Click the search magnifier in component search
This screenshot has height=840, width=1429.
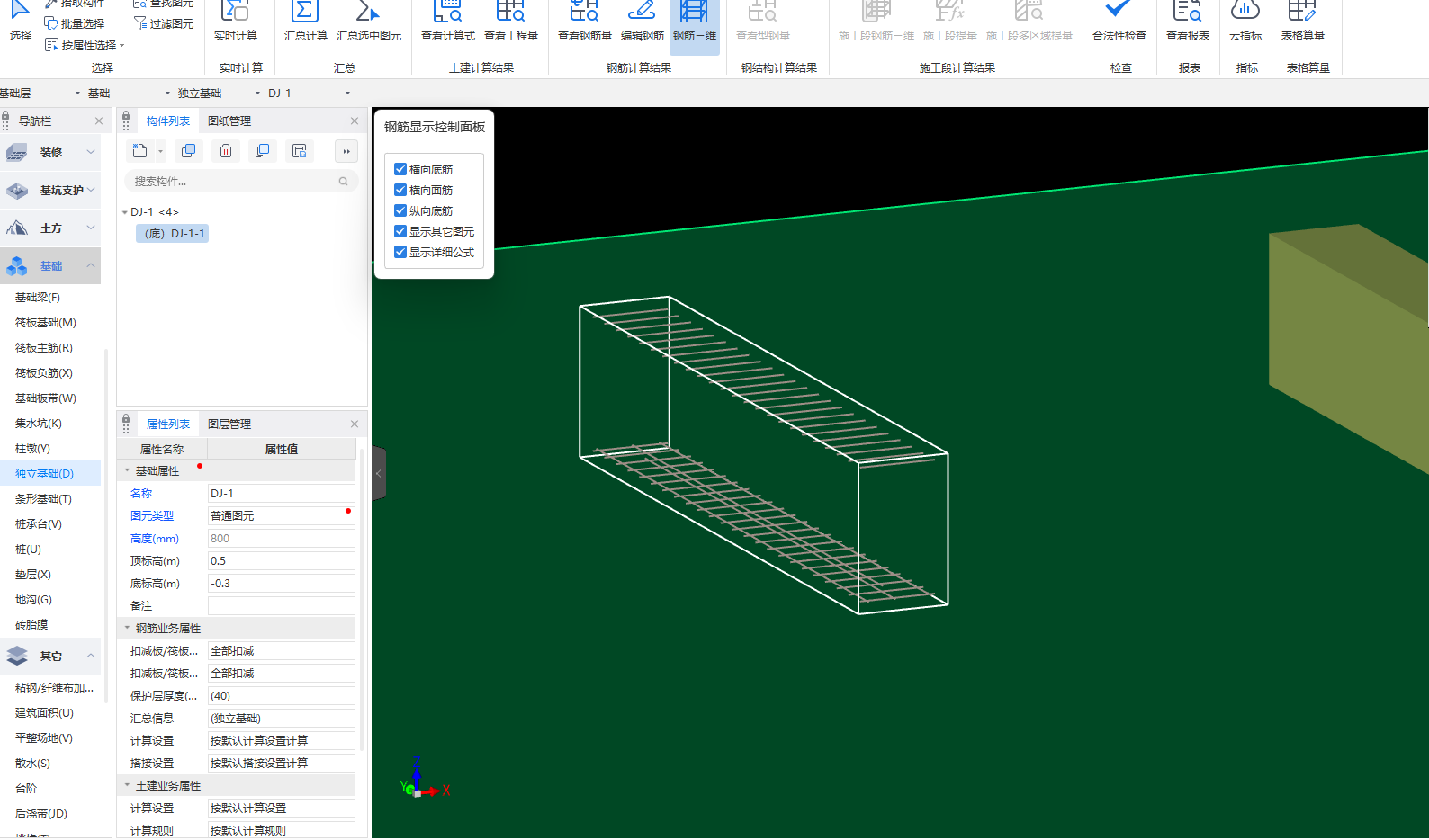[x=343, y=182]
